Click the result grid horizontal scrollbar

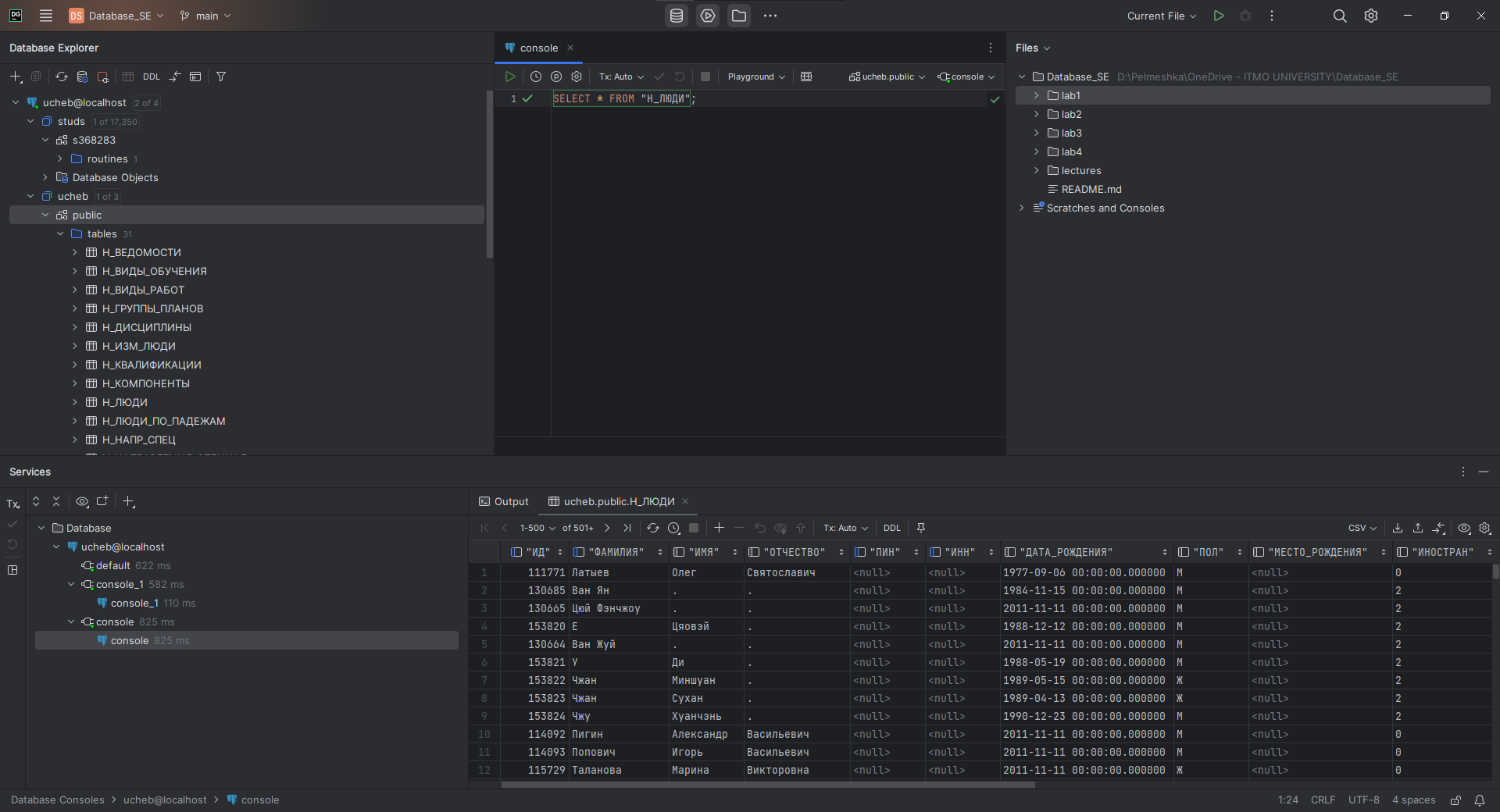[768, 784]
